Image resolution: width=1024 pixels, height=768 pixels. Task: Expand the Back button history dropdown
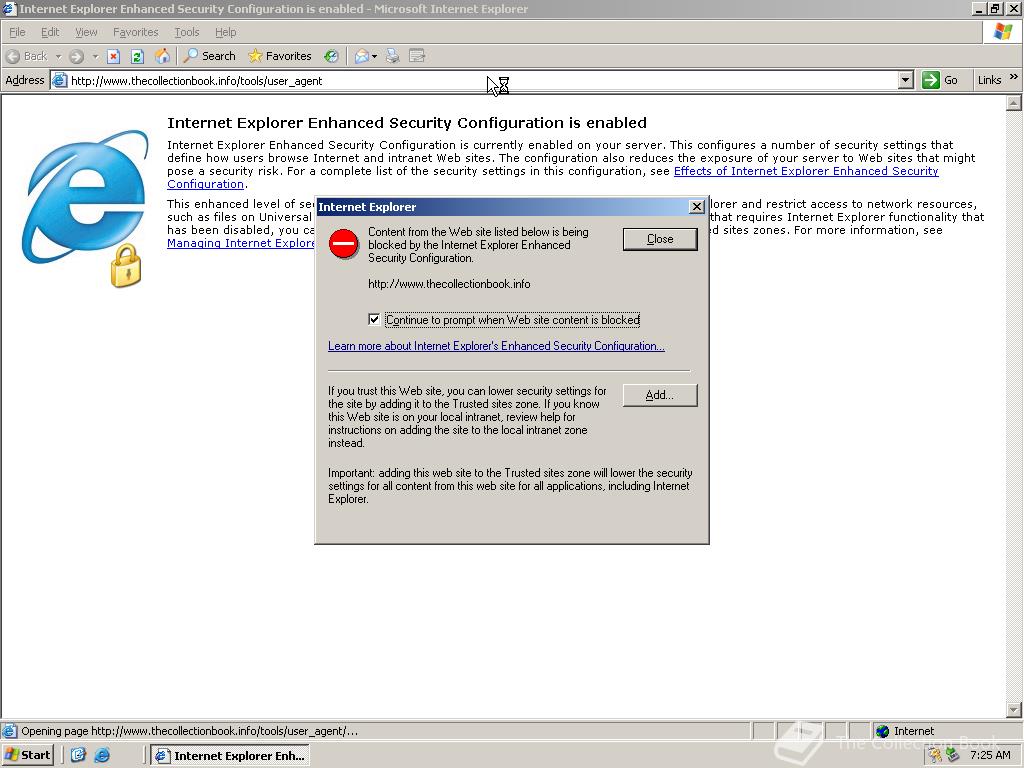58,56
